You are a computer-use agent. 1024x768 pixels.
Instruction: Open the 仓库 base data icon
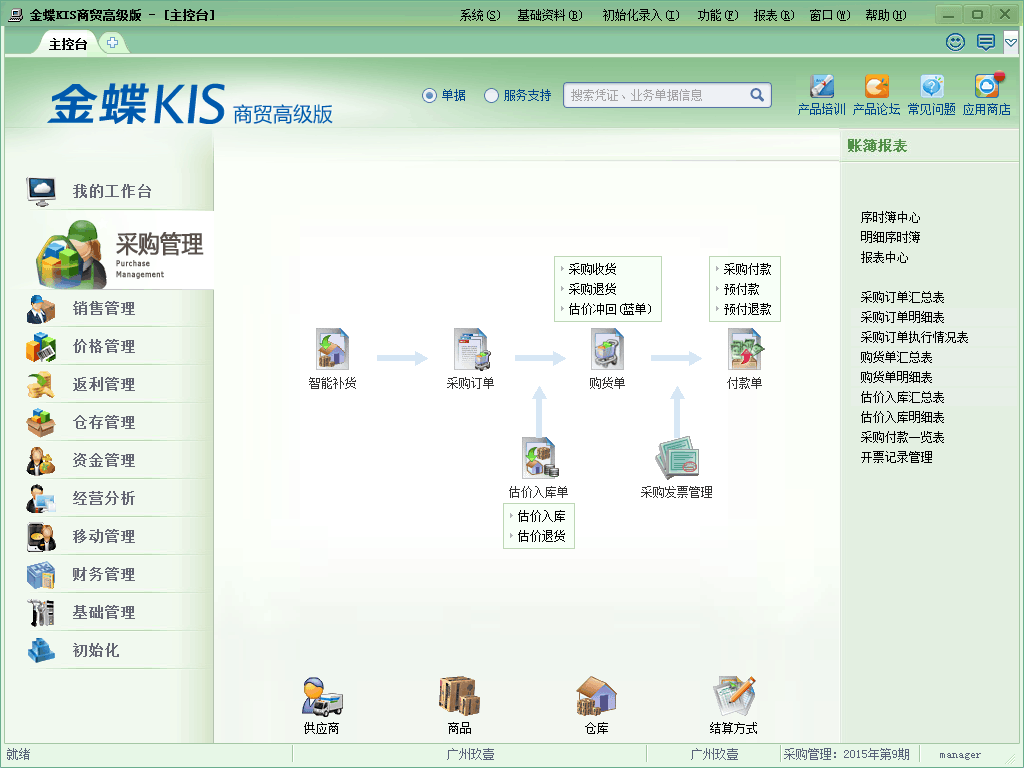[x=596, y=696]
